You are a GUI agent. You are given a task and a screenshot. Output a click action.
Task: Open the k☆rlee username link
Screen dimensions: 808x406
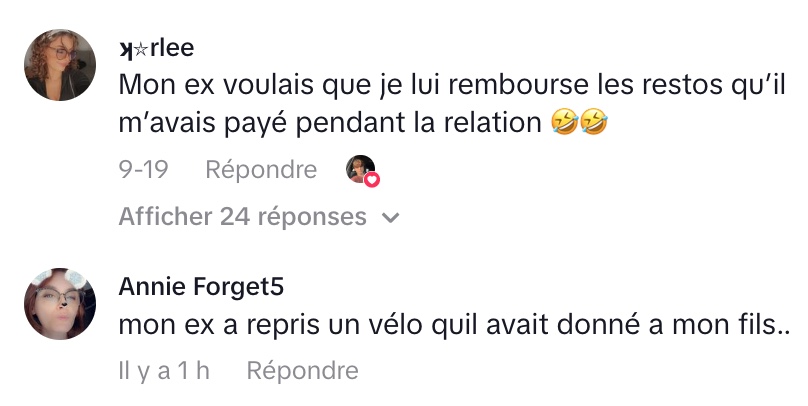tap(156, 48)
